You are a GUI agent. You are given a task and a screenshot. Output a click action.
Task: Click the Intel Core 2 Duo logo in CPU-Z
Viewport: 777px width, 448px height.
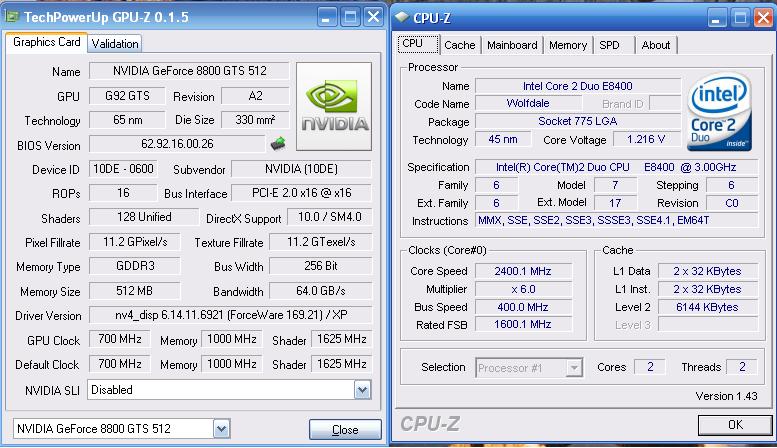[x=719, y=112]
